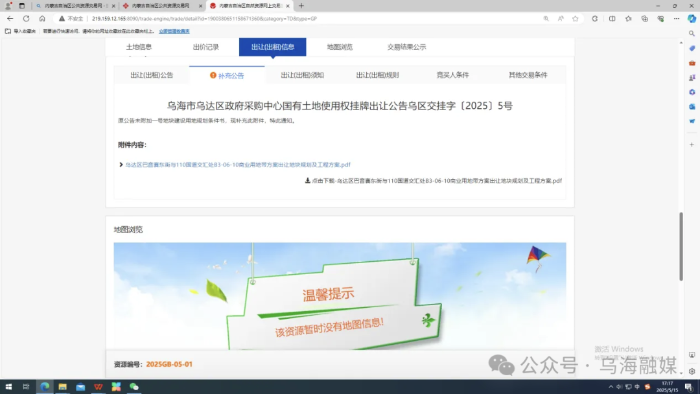The width and height of the screenshot is (700, 394).
Task: Open the Copilot sidebar icon
Action: tap(692, 19)
